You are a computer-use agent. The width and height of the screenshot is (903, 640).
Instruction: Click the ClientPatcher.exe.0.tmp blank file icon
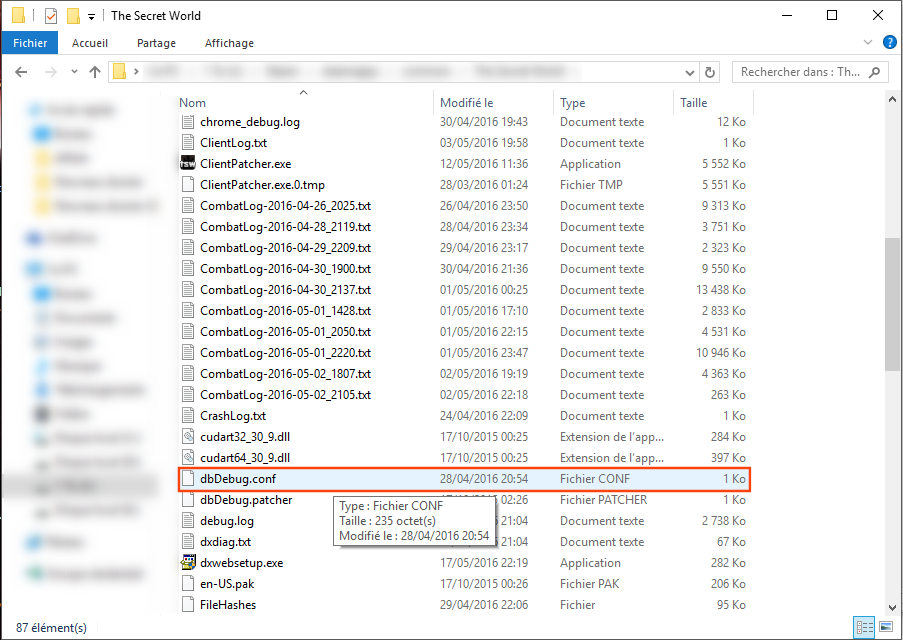click(188, 184)
